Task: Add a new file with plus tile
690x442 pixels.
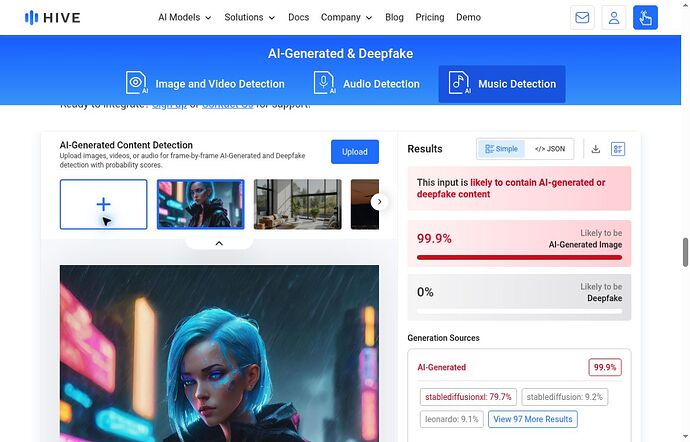Action: pyautogui.click(x=103, y=204)
